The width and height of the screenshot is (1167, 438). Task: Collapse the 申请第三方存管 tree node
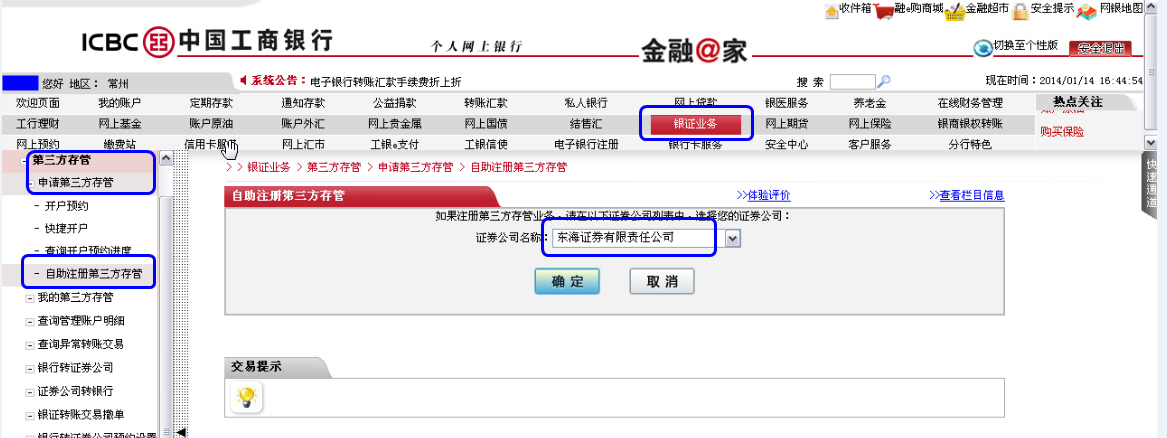point(31,182)
